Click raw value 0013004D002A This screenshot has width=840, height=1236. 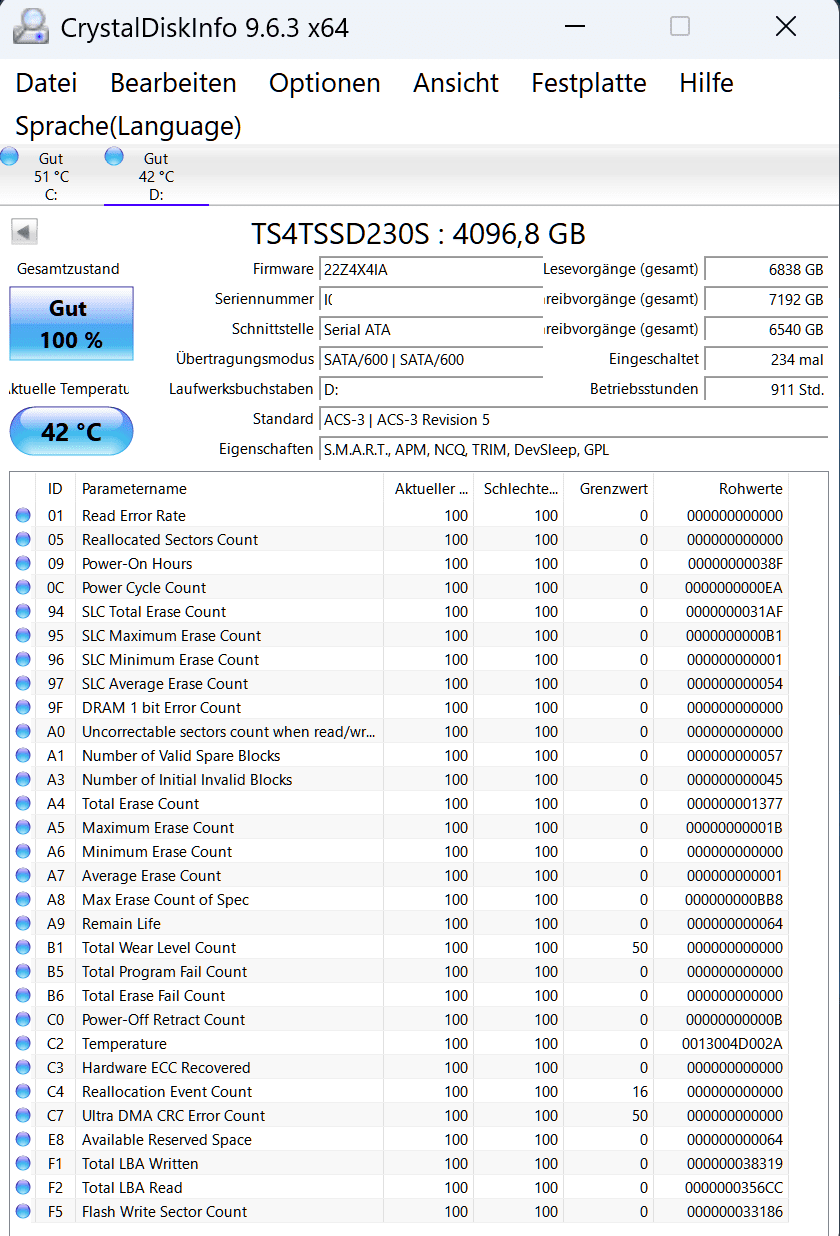click(x=733, y=1044)
